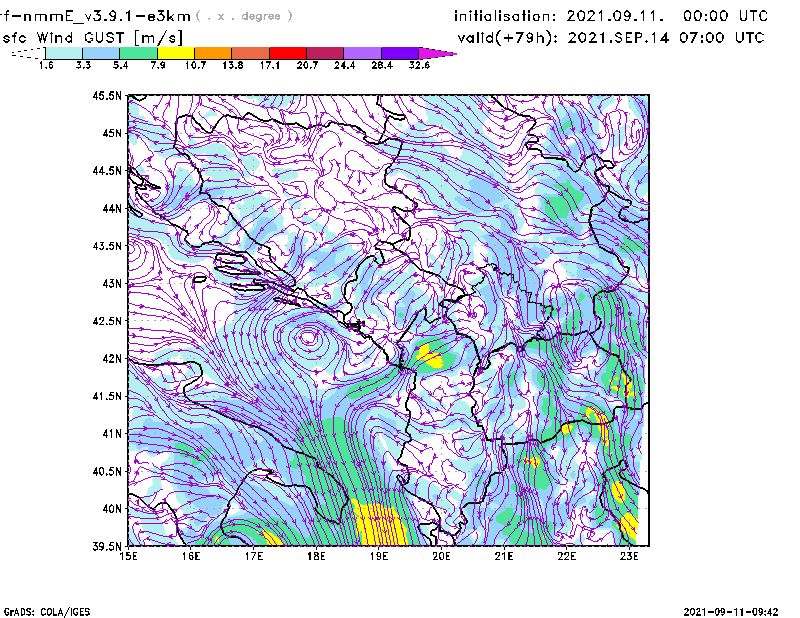Click the 'initialisation: 2021.09.11. 00:00 UTC' line
Image resolution: width=800 pixels, height=618 pixels.
[x=611, y=16]
